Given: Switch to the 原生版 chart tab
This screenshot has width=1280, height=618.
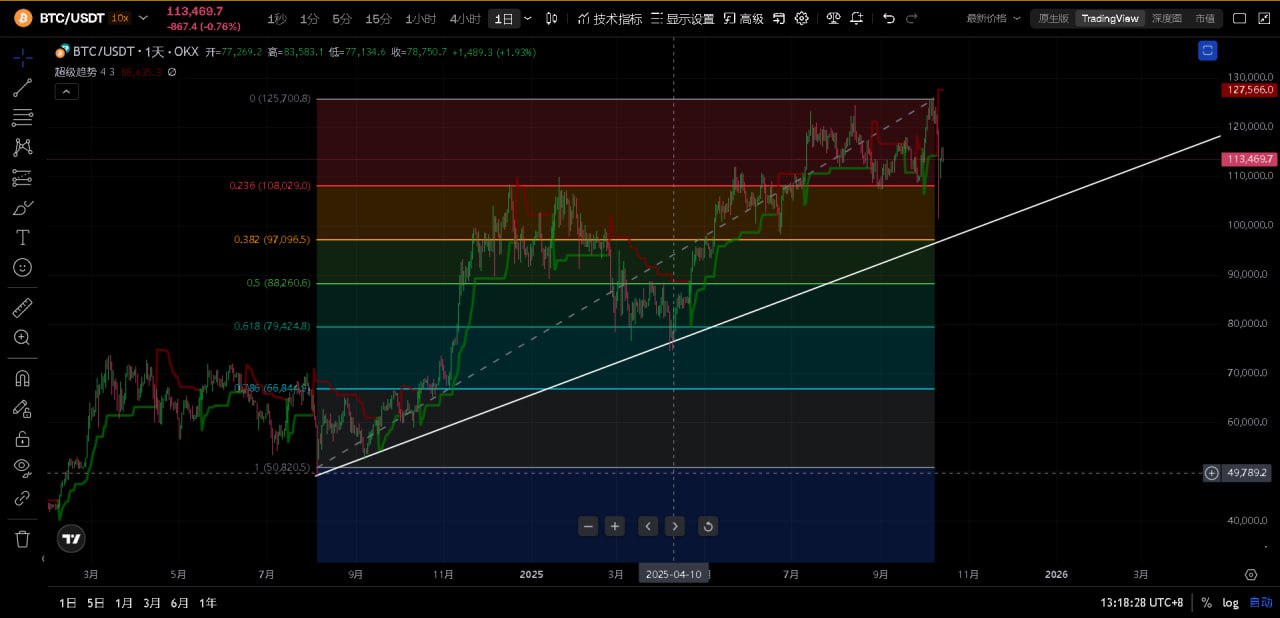Looking at the screenshot, I should coord(1053,18).
